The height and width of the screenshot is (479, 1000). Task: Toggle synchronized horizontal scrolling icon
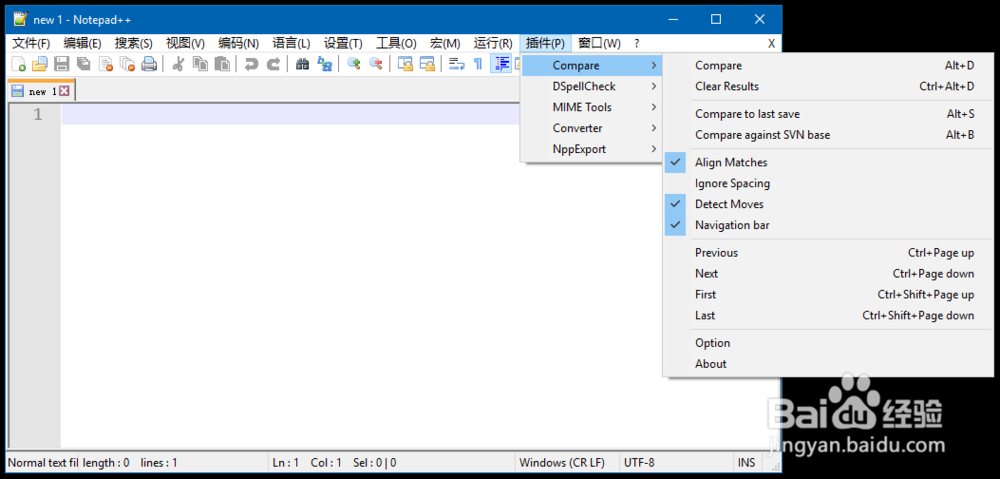point(427,63)
